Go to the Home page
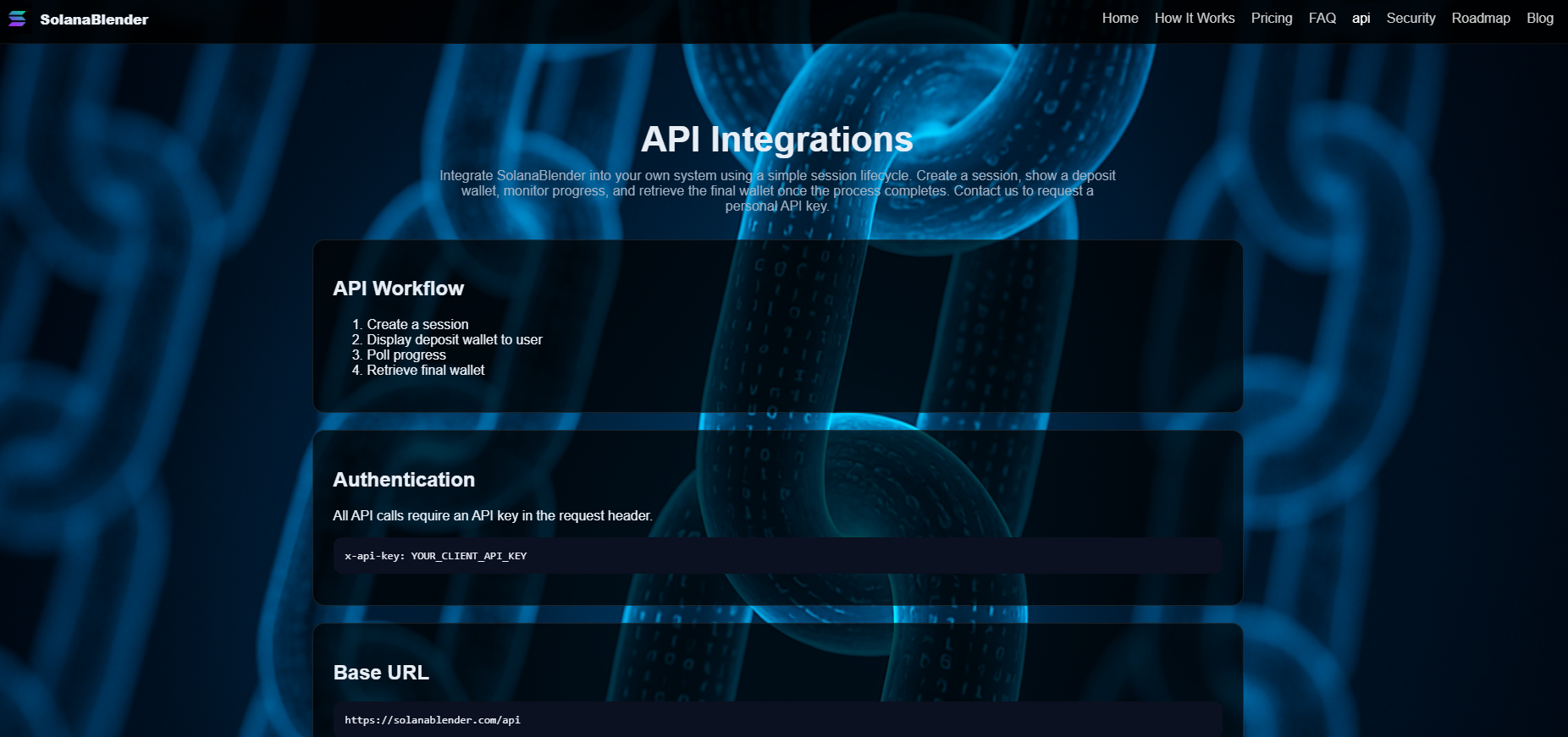This screenshot has width=1568, height=737. [1120, 18]
